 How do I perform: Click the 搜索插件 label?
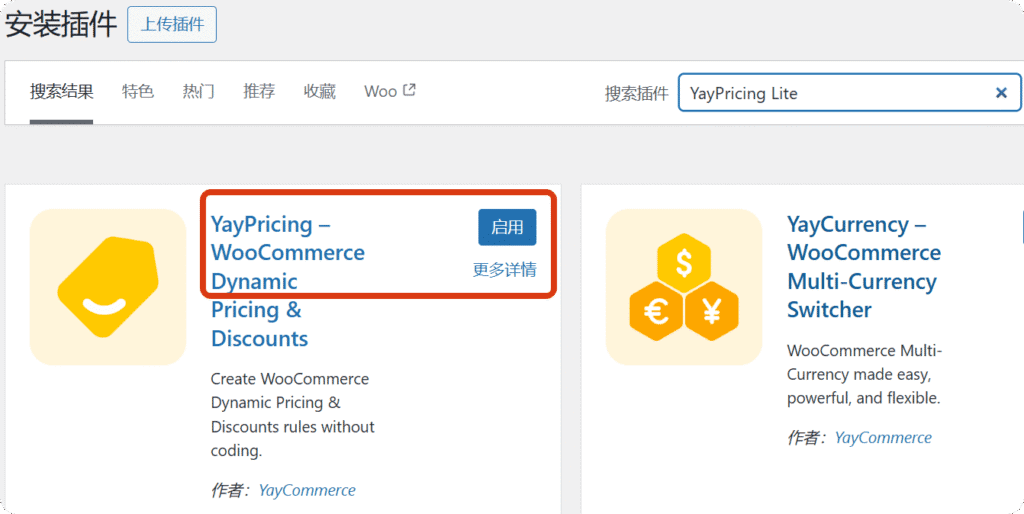pos(636,93)
